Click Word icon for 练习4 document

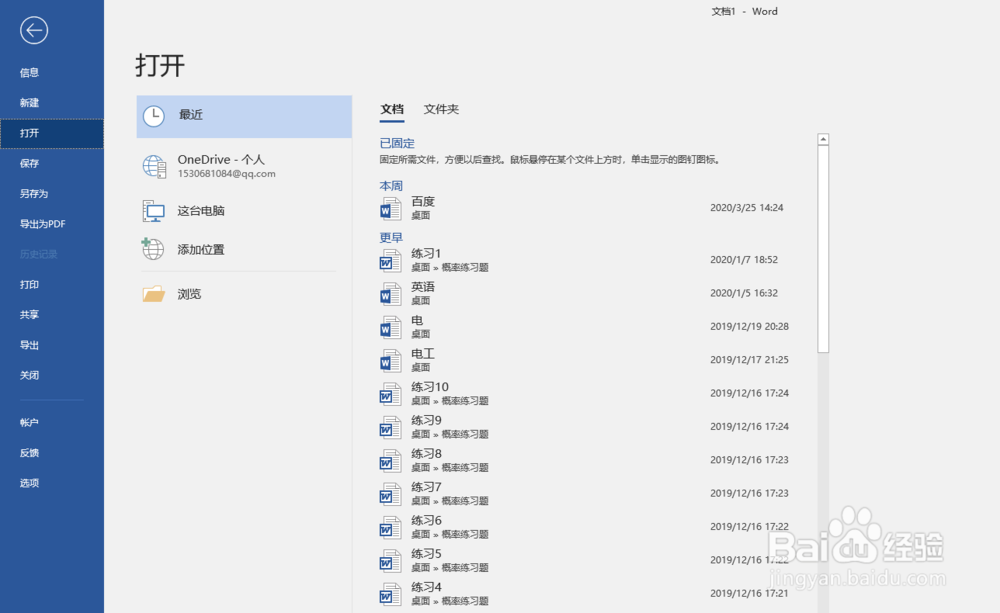[x=390, y=595]
